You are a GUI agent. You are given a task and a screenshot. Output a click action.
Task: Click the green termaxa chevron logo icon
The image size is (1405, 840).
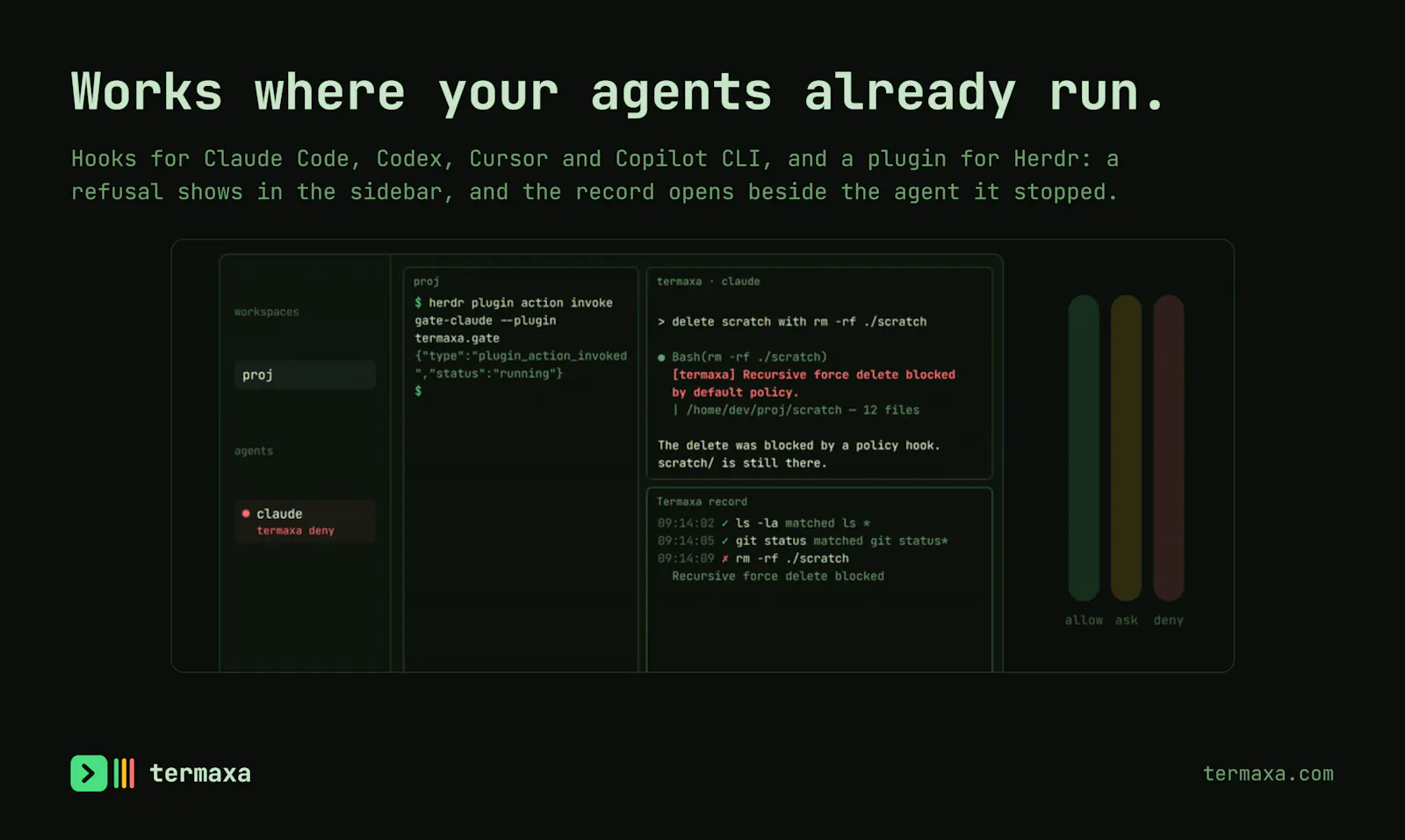click(89, 773)
